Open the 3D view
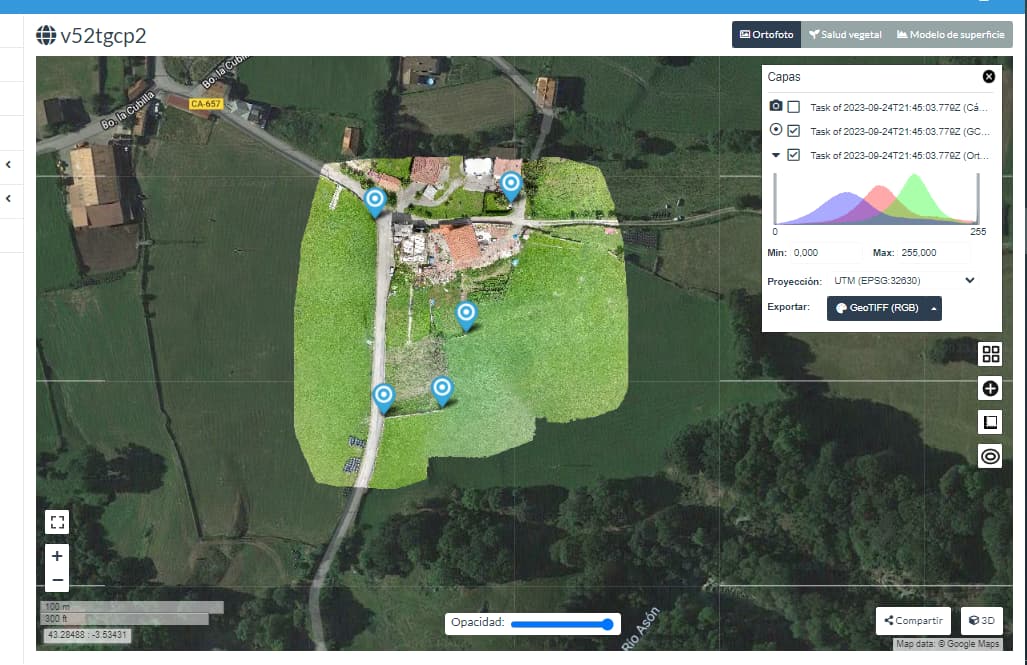 point(981,620)
